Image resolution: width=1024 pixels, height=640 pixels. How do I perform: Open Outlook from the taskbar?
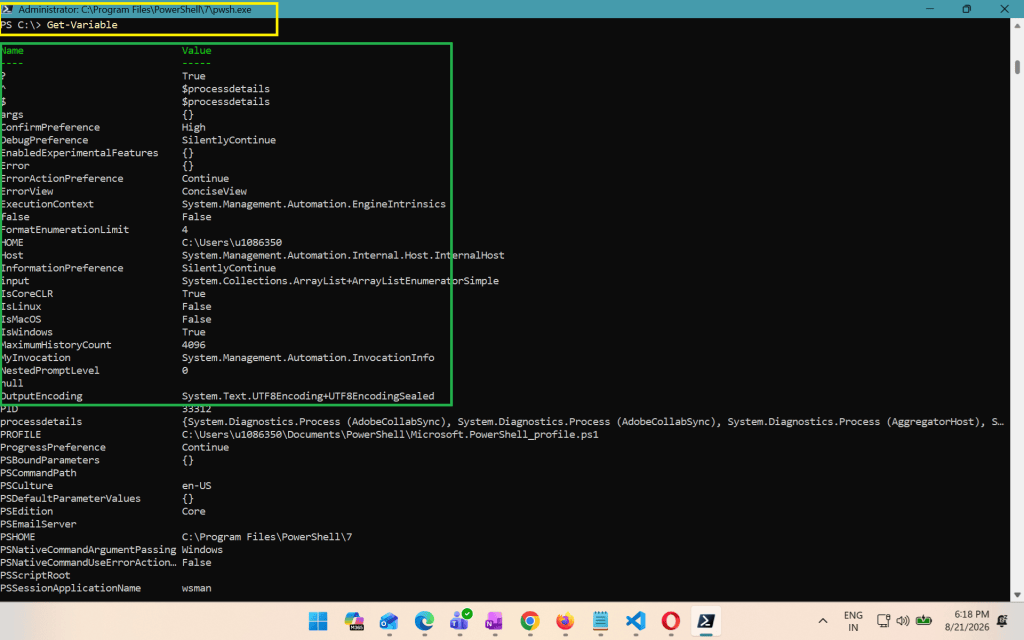click(389, 621)
